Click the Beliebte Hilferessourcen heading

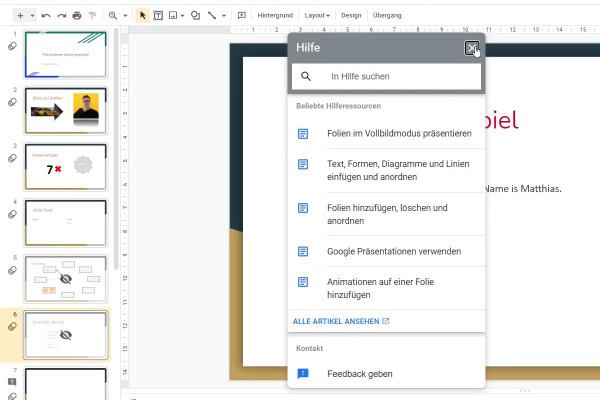pos(338,106)
